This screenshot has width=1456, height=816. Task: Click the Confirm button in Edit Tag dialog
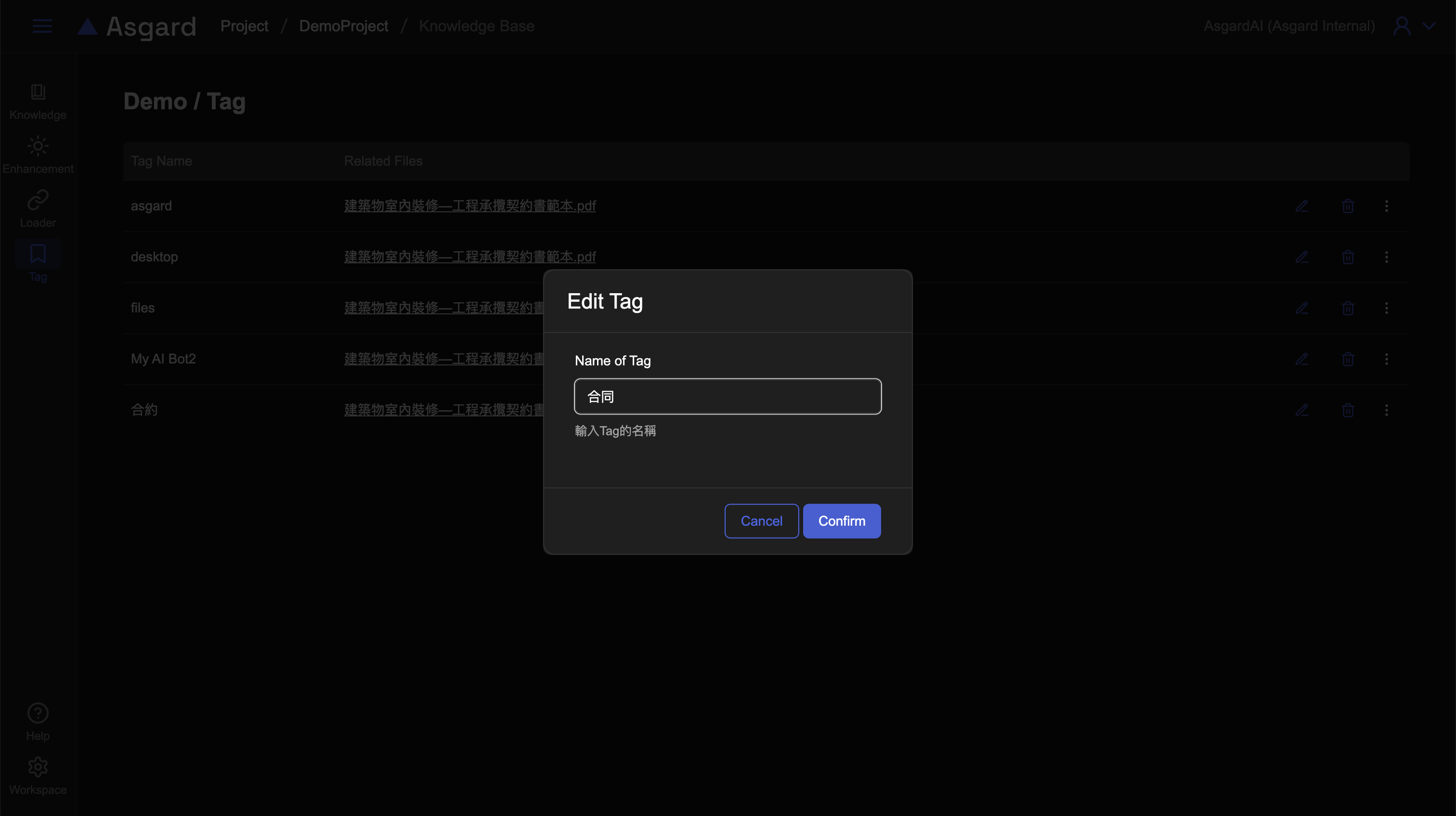pyautogui.click(x=841, y=521)
